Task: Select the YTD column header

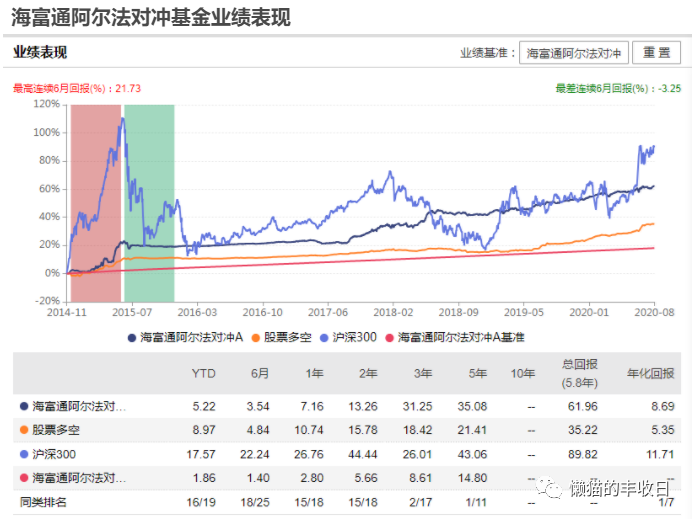Action: click(203, 374)
